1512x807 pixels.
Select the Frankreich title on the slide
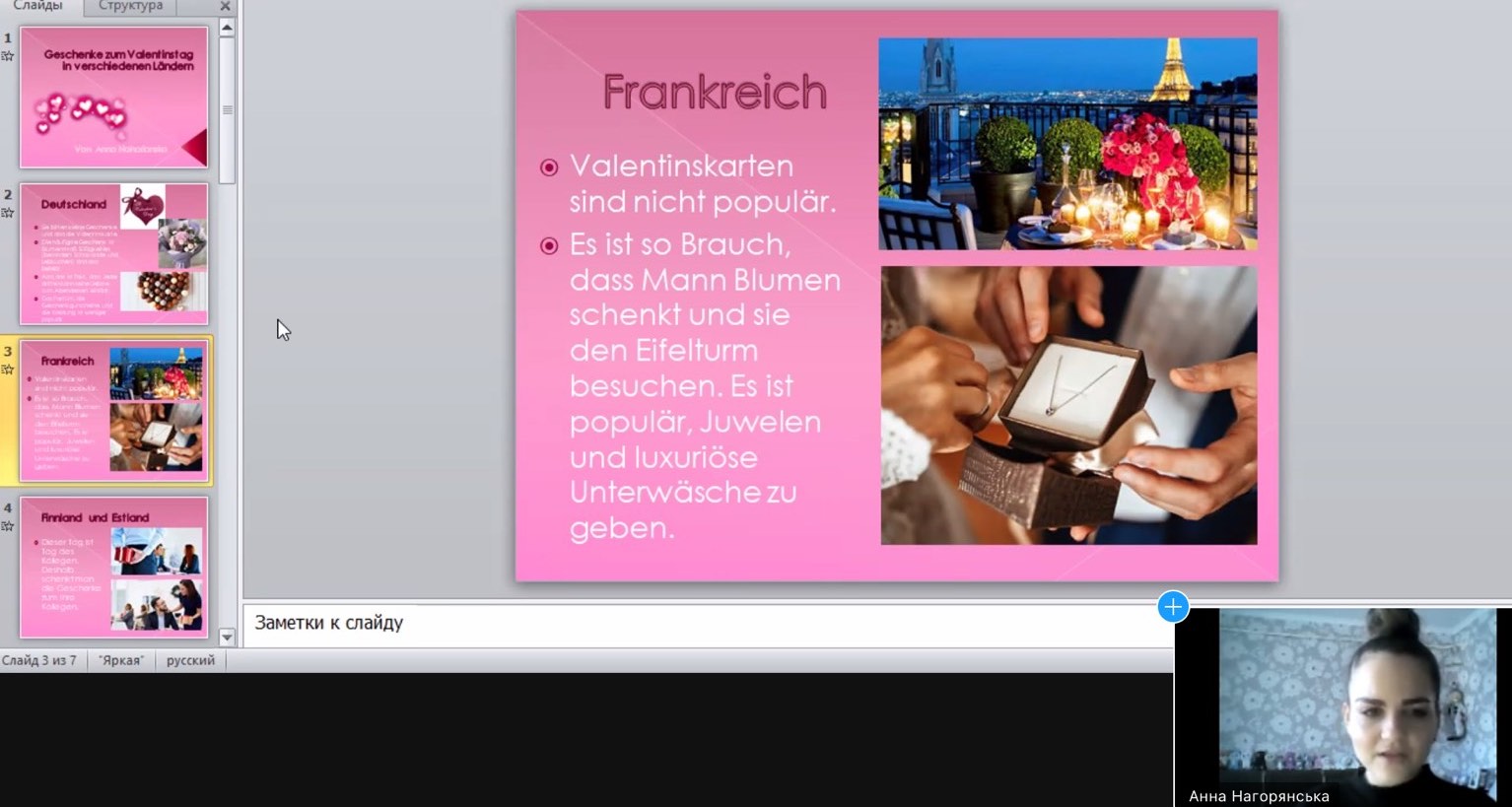coord(715,92)
